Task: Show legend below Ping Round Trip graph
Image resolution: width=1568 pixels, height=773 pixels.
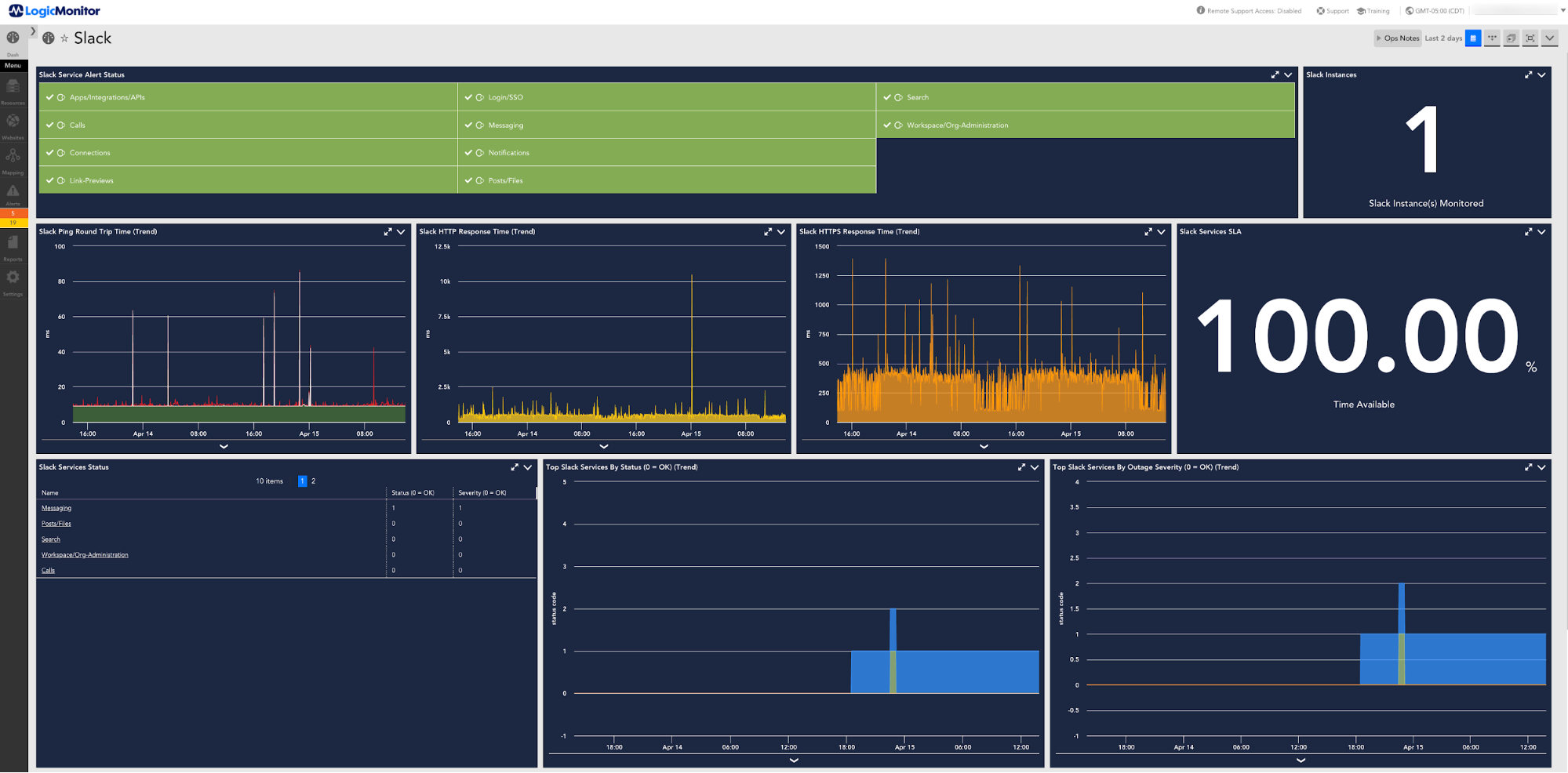Action: pos(224,446)
